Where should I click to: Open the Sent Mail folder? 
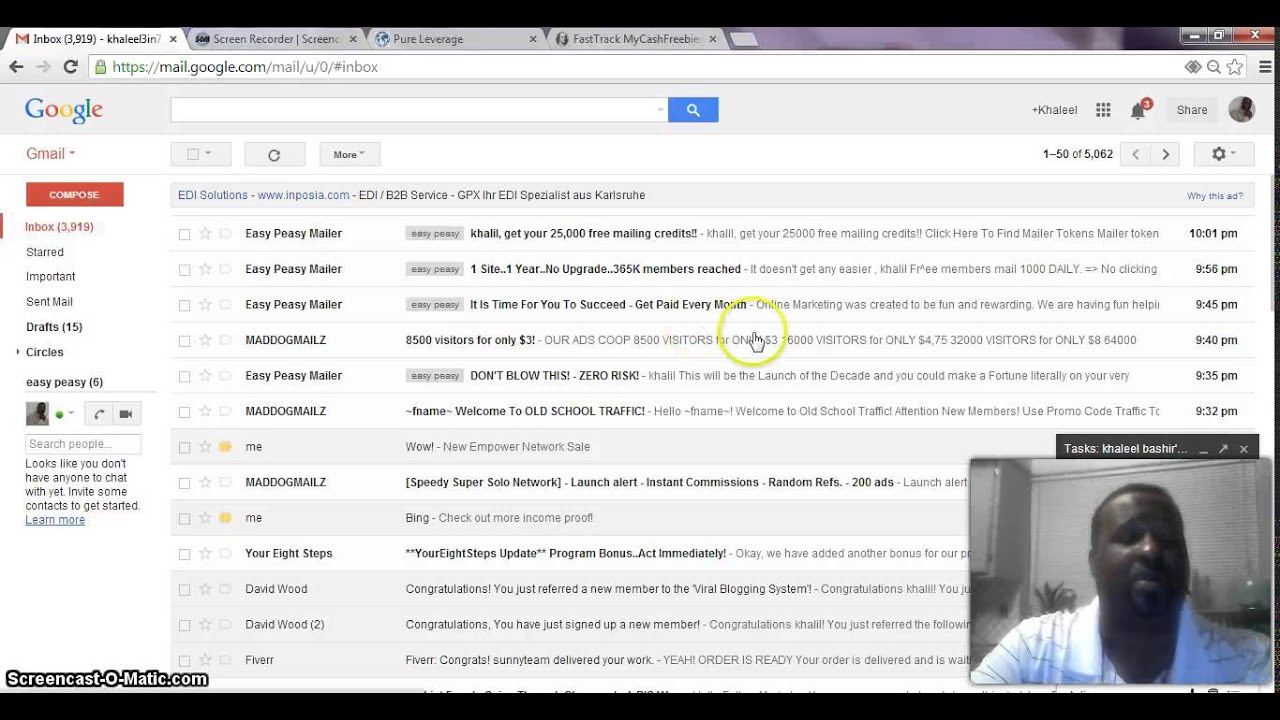point(49,301)
